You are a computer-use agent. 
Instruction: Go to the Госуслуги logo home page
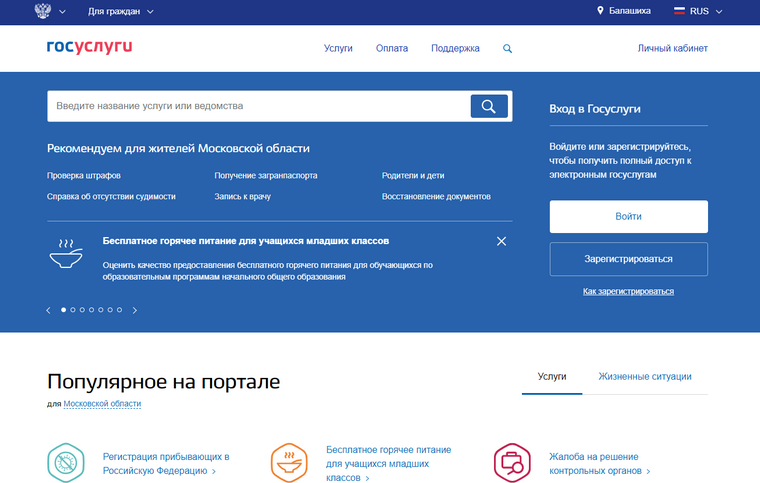(x=89, y=47)
